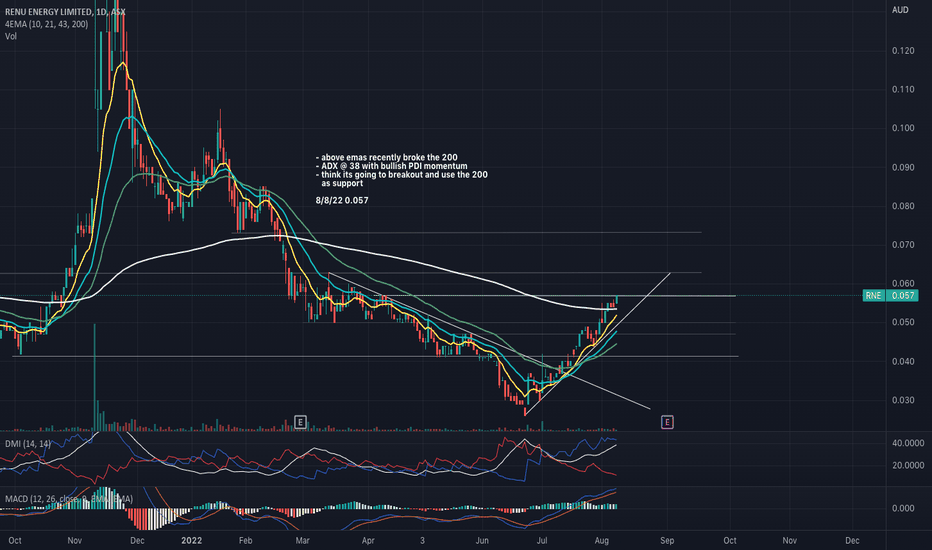Click the Dec label at the far right
932x550 pixels.
pyautogui.click(x=852, y=540)
